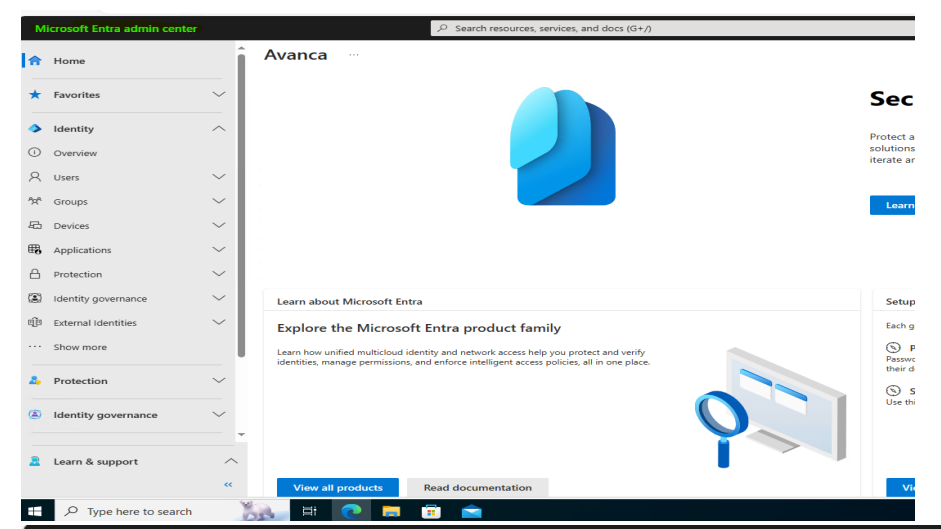Click the padlock icon beside Protection under Identity

click(35, 274)
